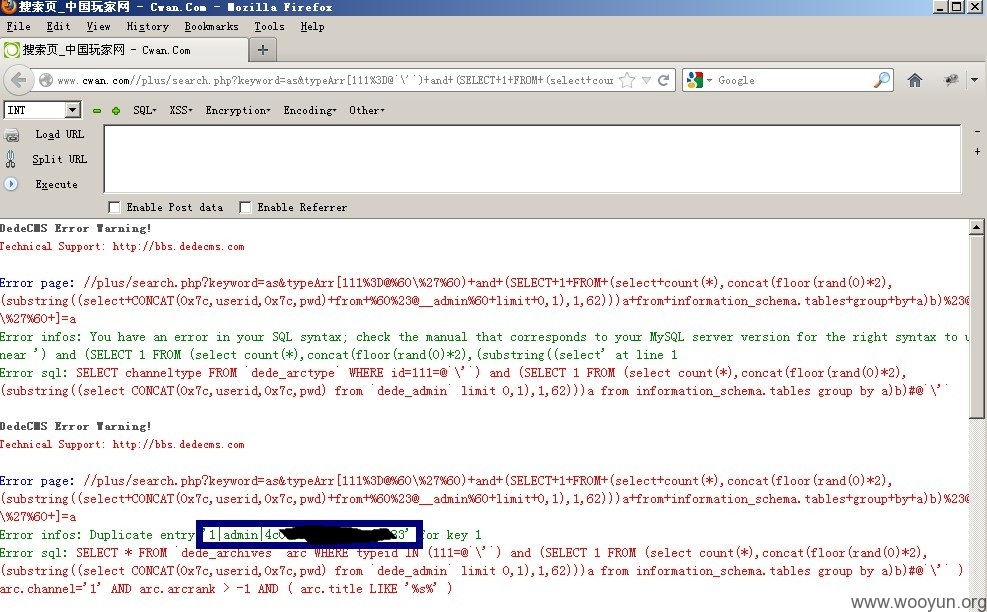Screen dimensions: 987x612
Task: Click the Firefox back arrow button
Action: (18, 80)
